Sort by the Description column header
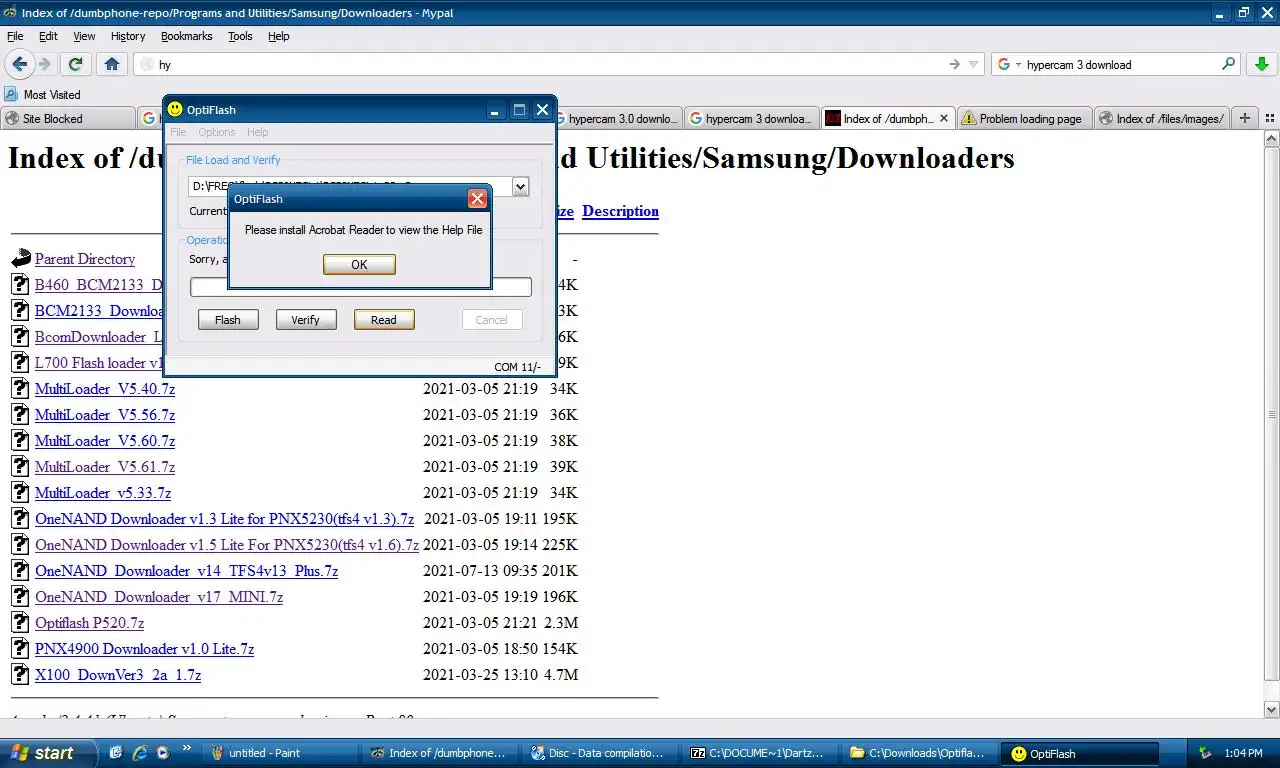 (620, 211)
